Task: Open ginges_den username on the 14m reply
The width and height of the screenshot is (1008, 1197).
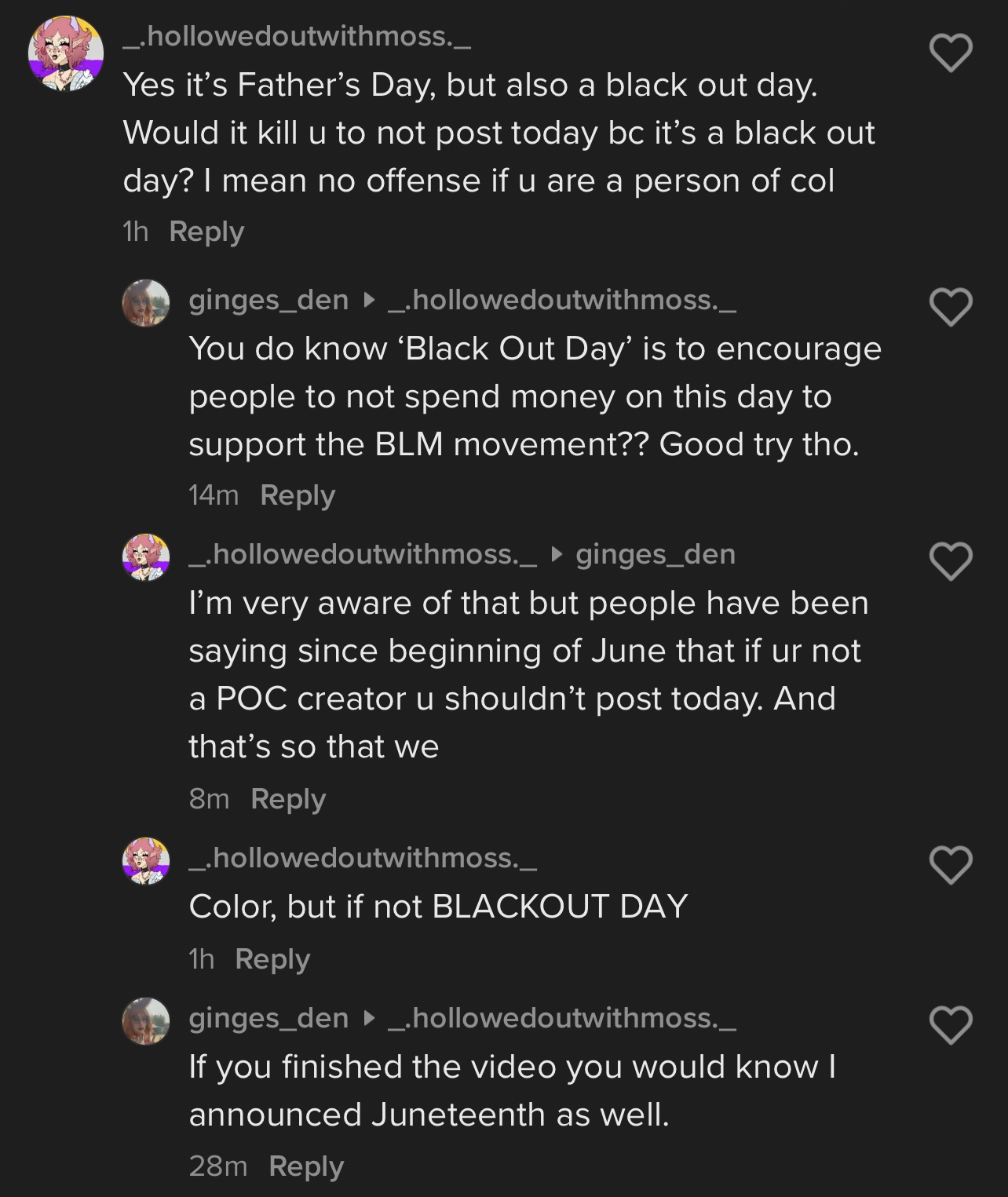Action: 268,300
